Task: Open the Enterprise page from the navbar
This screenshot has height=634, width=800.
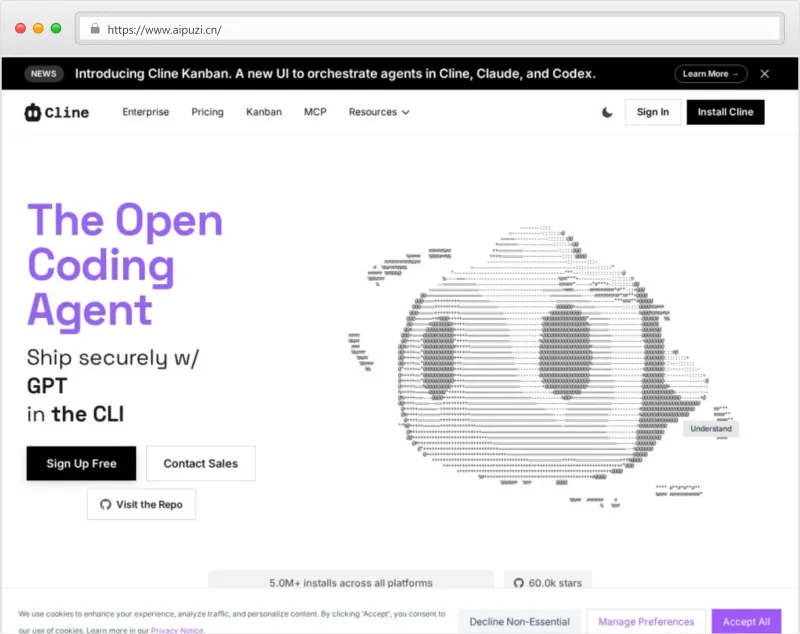Action: click(145, 112)
